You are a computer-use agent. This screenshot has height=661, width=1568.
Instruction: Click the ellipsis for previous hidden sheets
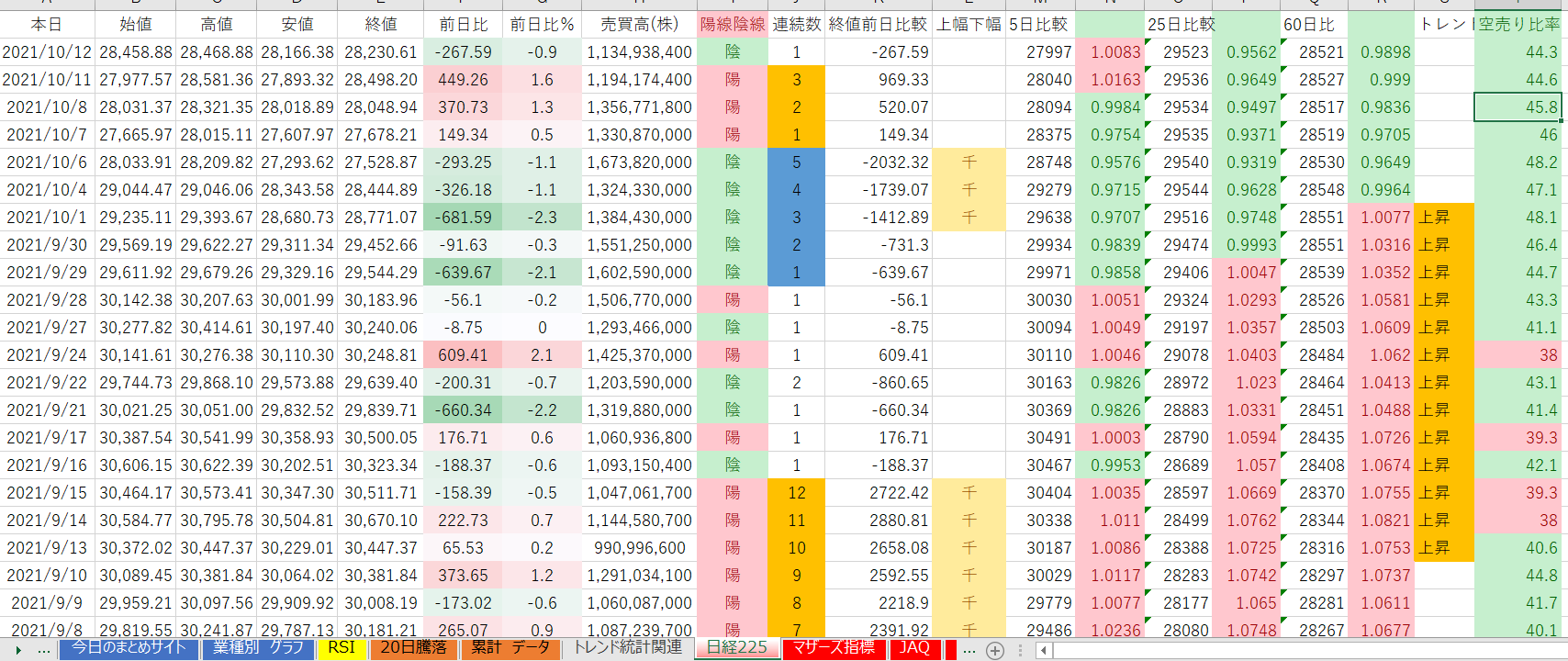click(44, 650)
